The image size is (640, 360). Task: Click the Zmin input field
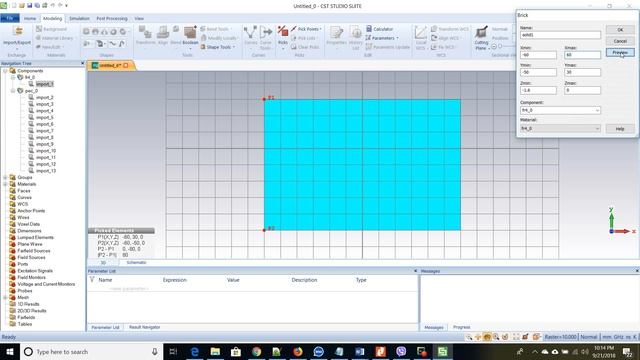click(538, 90)
